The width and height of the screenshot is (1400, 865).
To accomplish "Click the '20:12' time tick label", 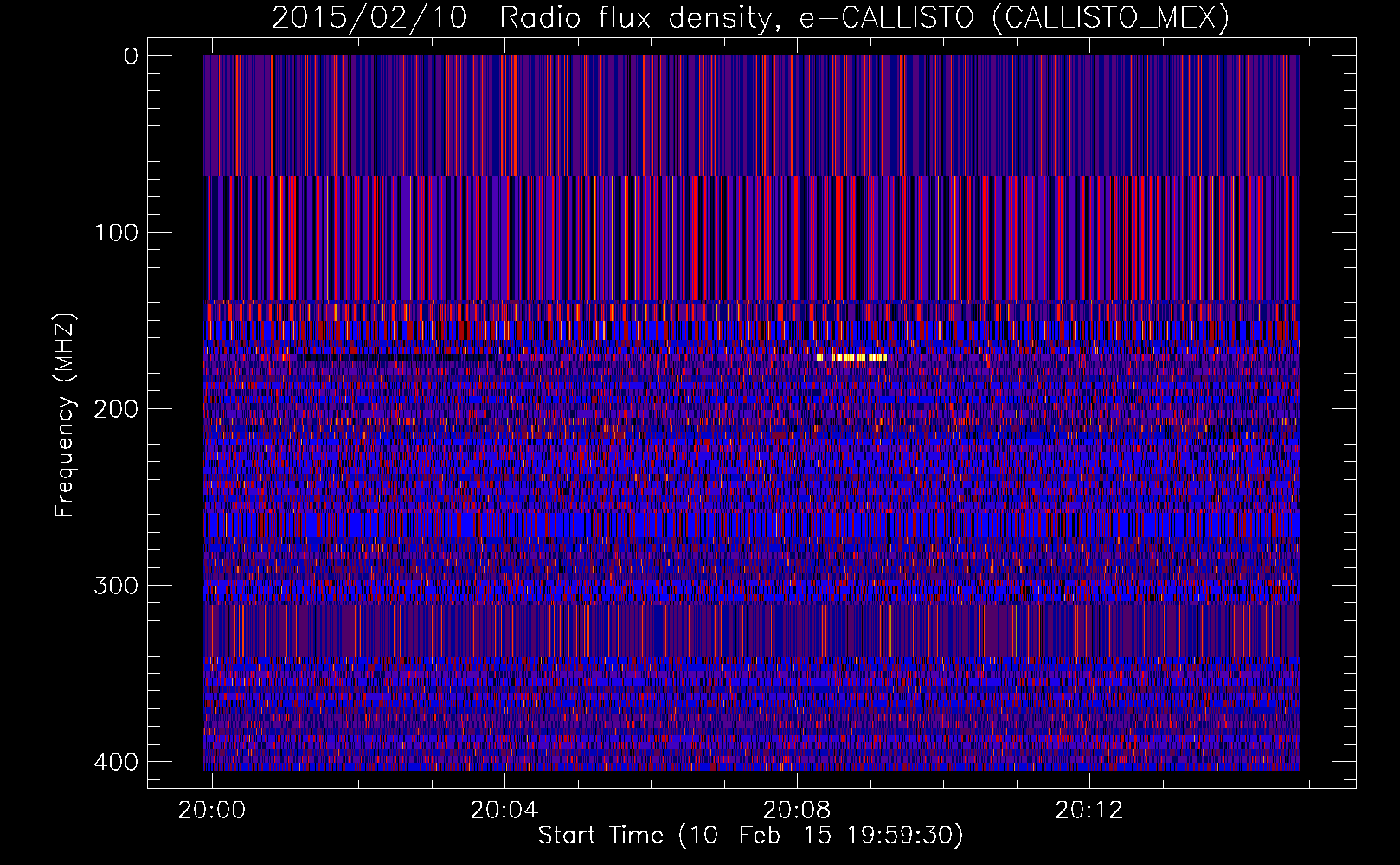I will [x=1089, y=811].
